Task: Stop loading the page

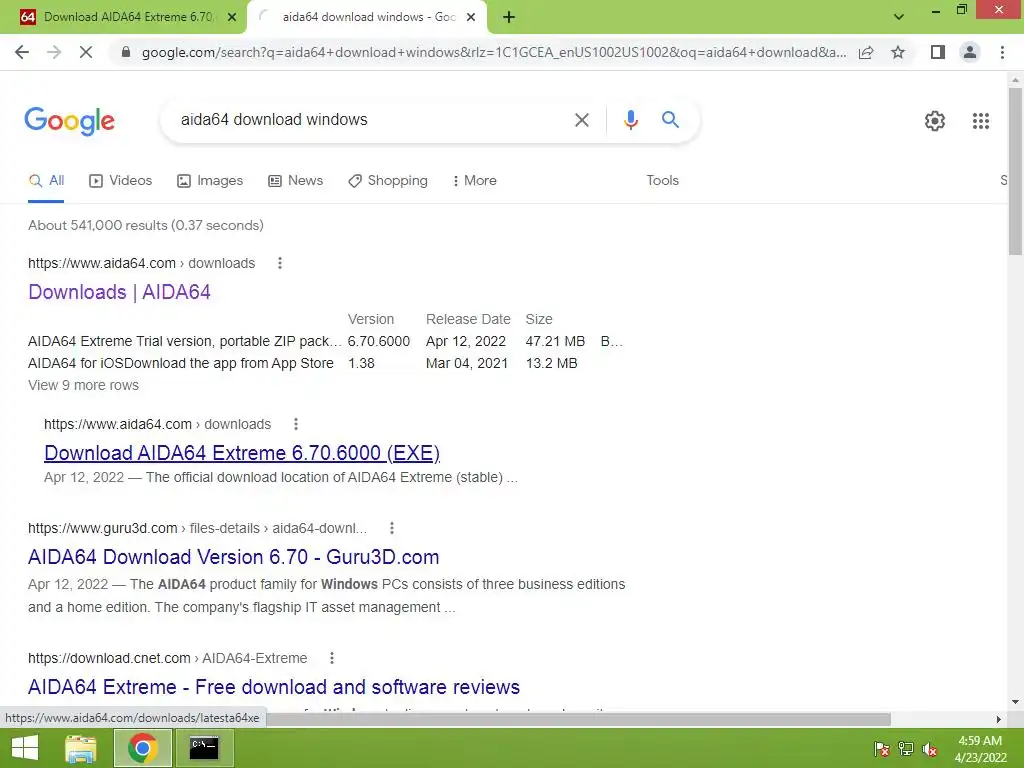Action: (x=86, y=52)
